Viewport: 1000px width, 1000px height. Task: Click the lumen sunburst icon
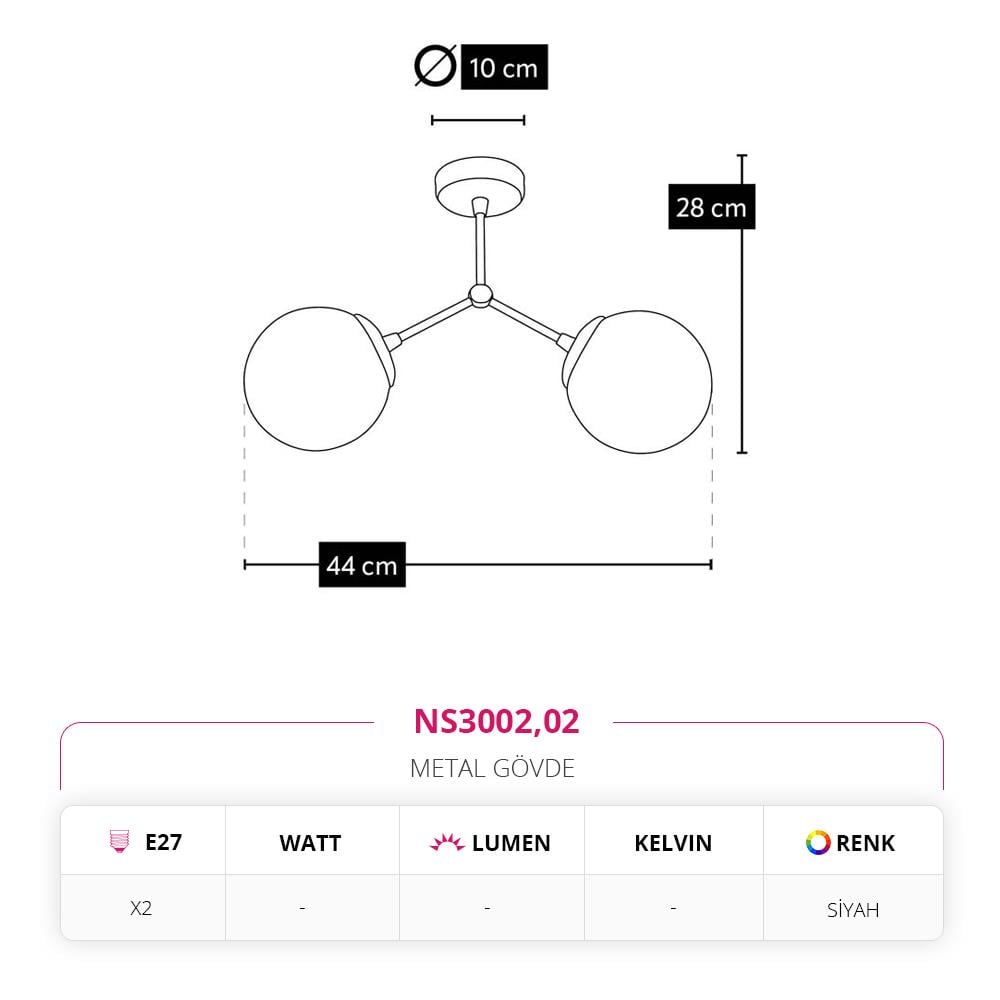coord(446,842)
